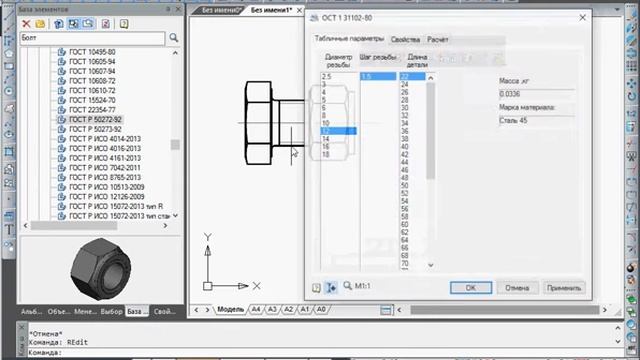This screenshot has height=360, width=640.
Task: Choose thread diameter 14 in the list
Action: point(338,139)
